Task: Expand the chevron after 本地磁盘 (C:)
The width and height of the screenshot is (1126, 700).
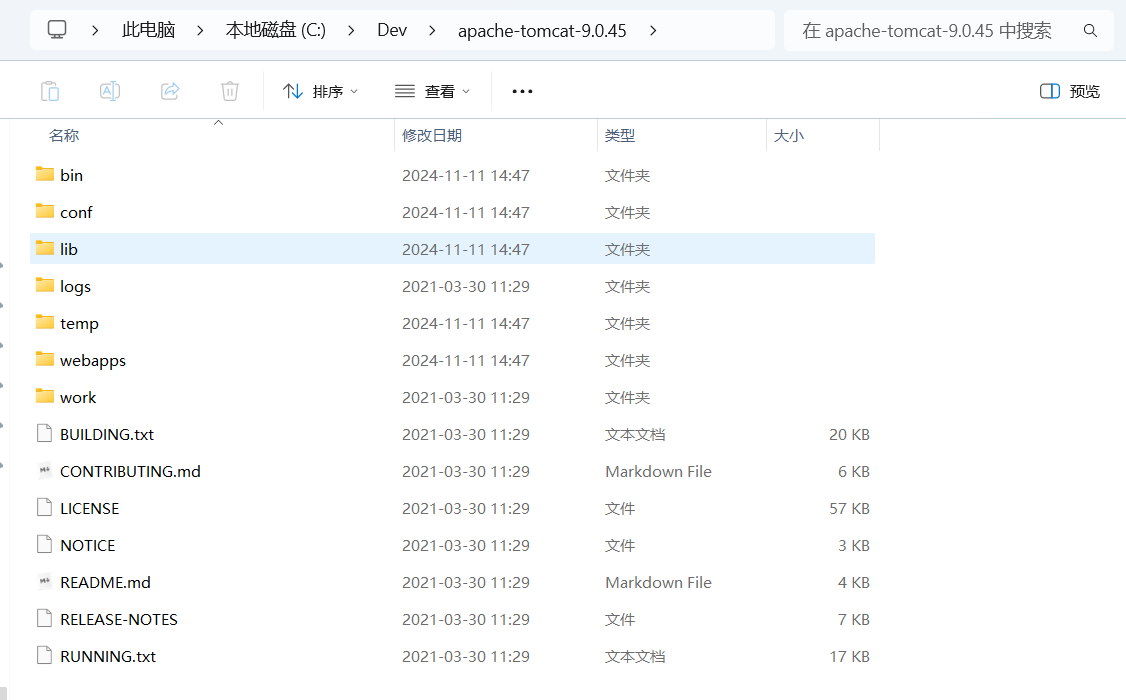Action: tap(351, 30)
